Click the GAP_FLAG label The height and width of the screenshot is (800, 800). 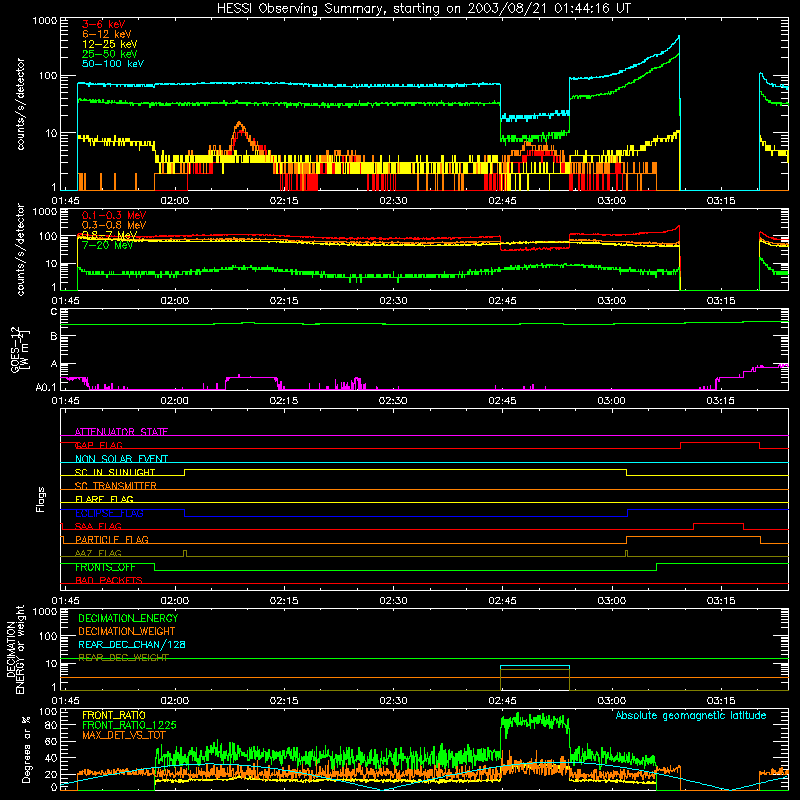tap(98, 445)
